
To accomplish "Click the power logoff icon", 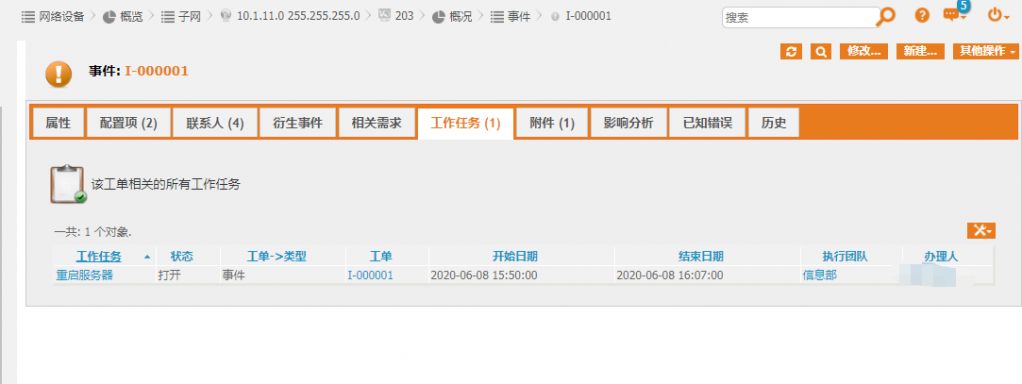I will click(998, 15).
